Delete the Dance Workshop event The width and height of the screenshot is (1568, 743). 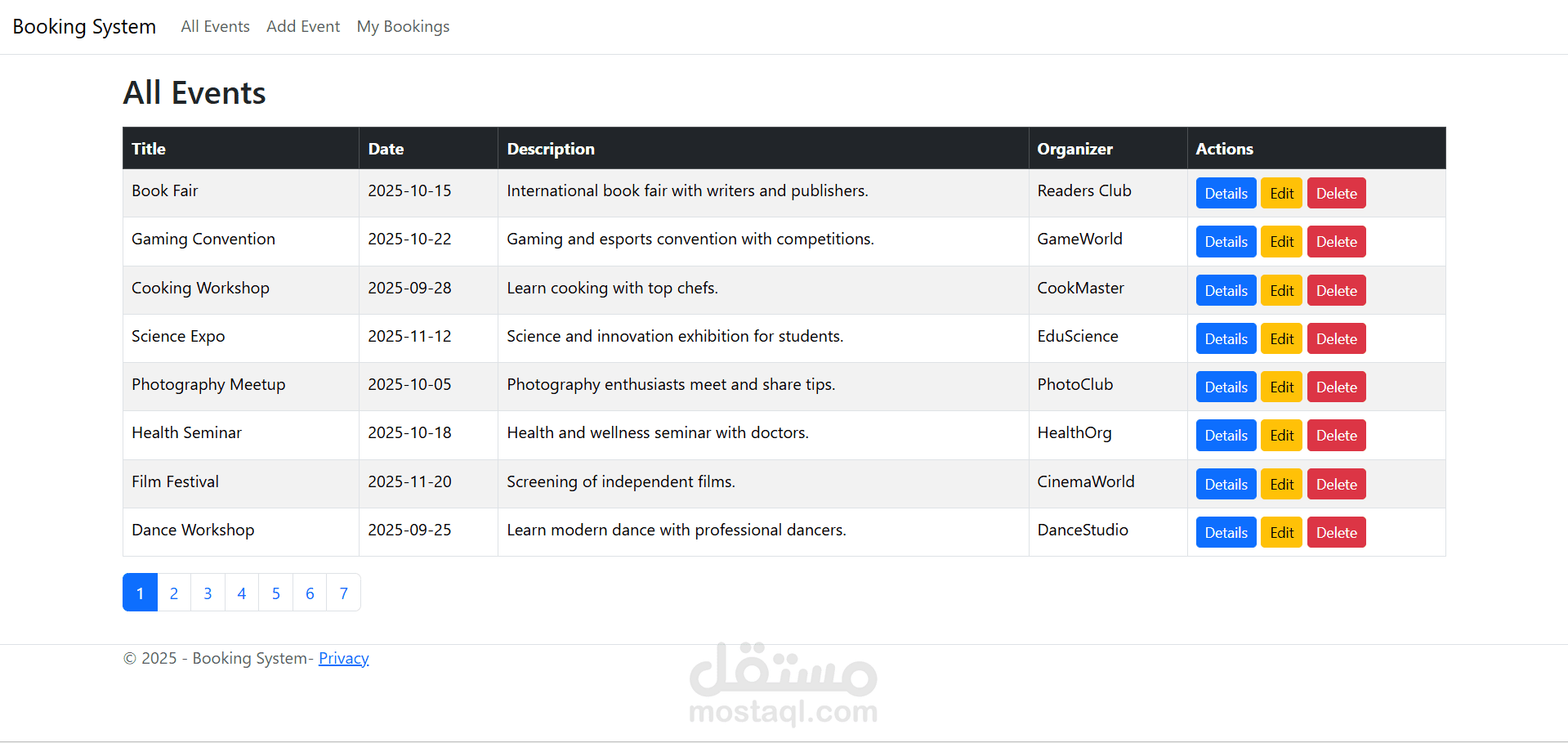[x=1336, y=533]
